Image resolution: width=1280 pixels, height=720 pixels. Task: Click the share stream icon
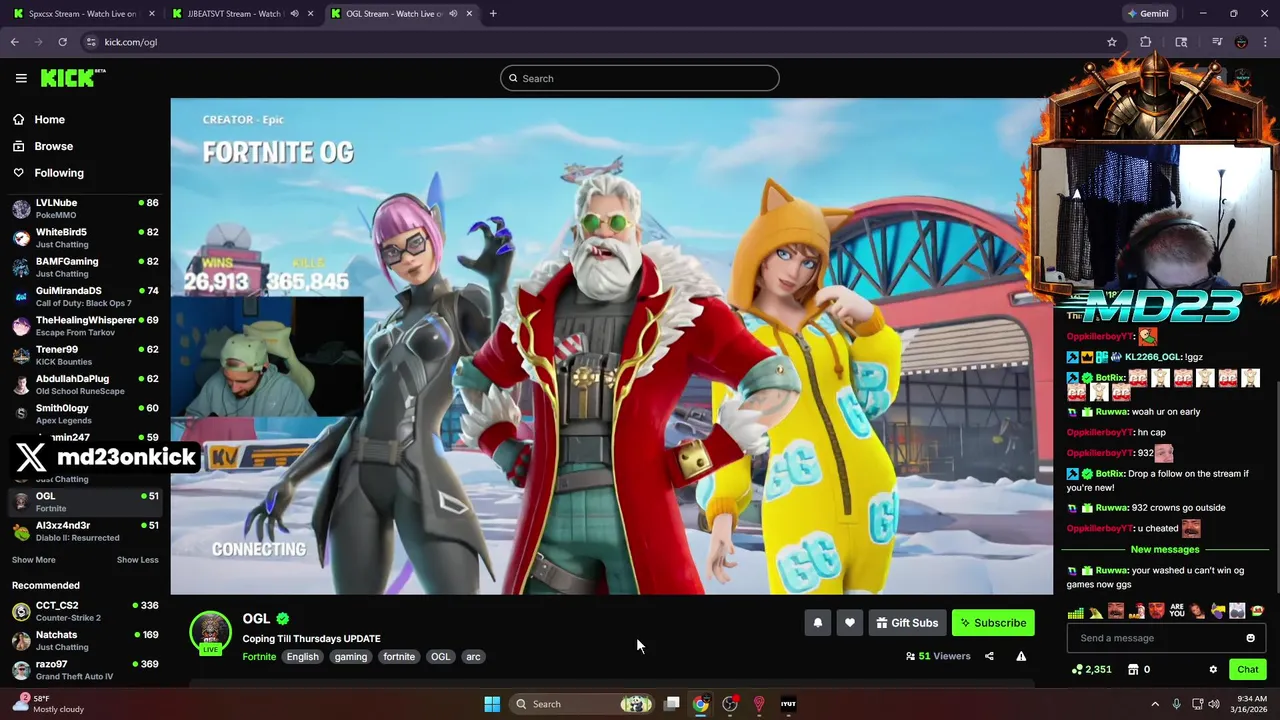pyautogui.click(x=989, y=656)
